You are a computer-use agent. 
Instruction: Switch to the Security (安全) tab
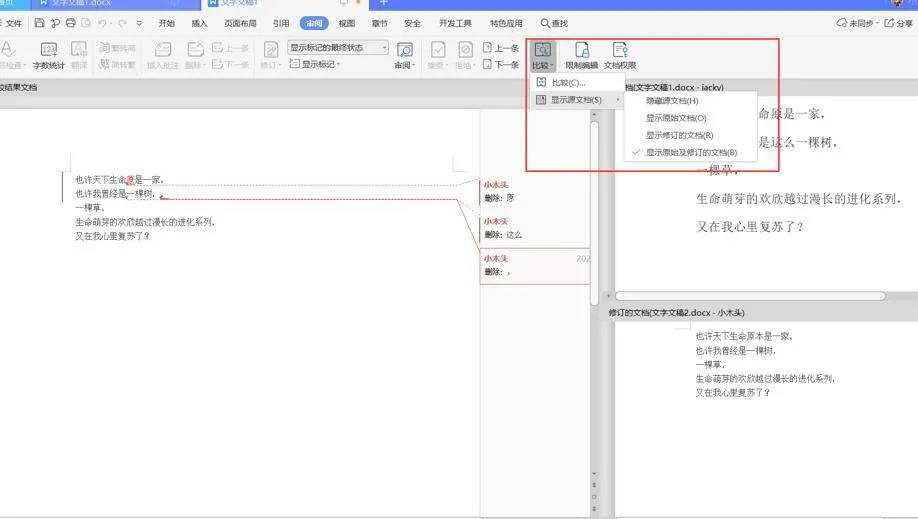pos(412,23)
